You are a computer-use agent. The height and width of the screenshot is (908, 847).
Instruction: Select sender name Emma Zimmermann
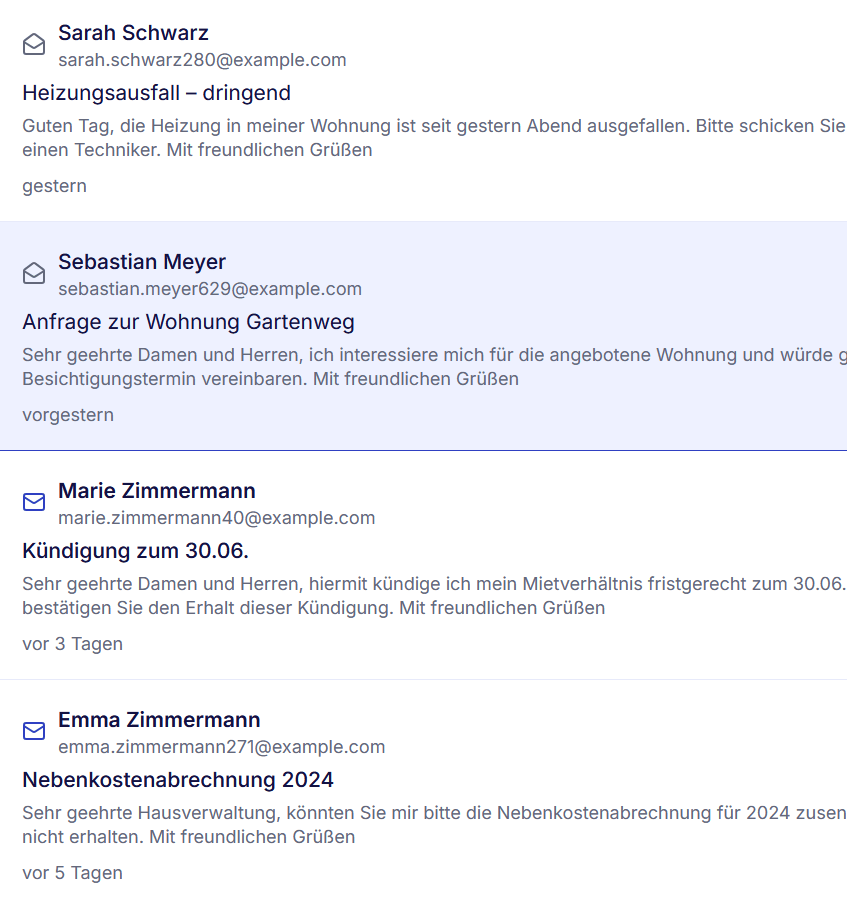159,720
